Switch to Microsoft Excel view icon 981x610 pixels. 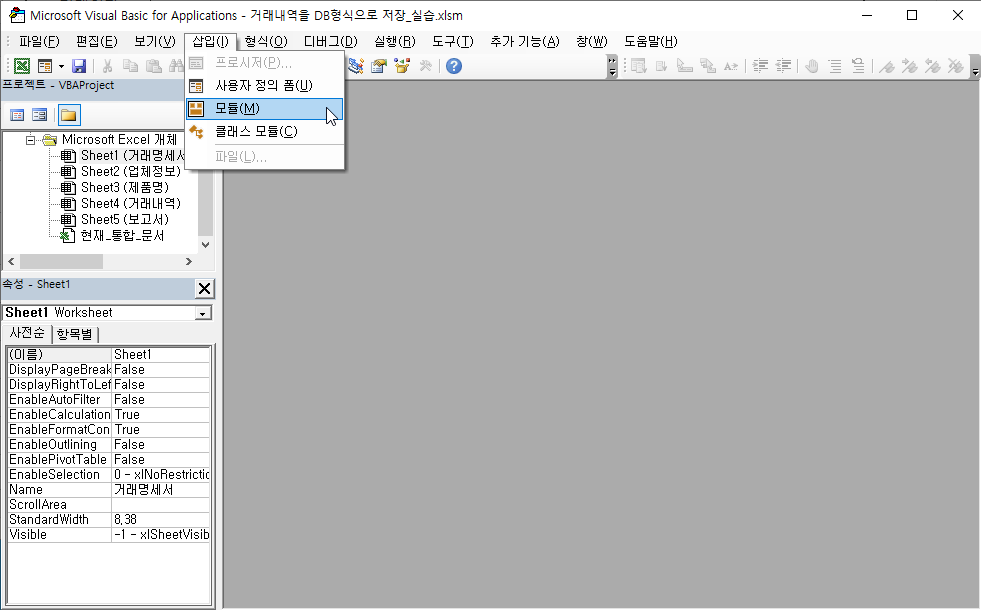22,66
